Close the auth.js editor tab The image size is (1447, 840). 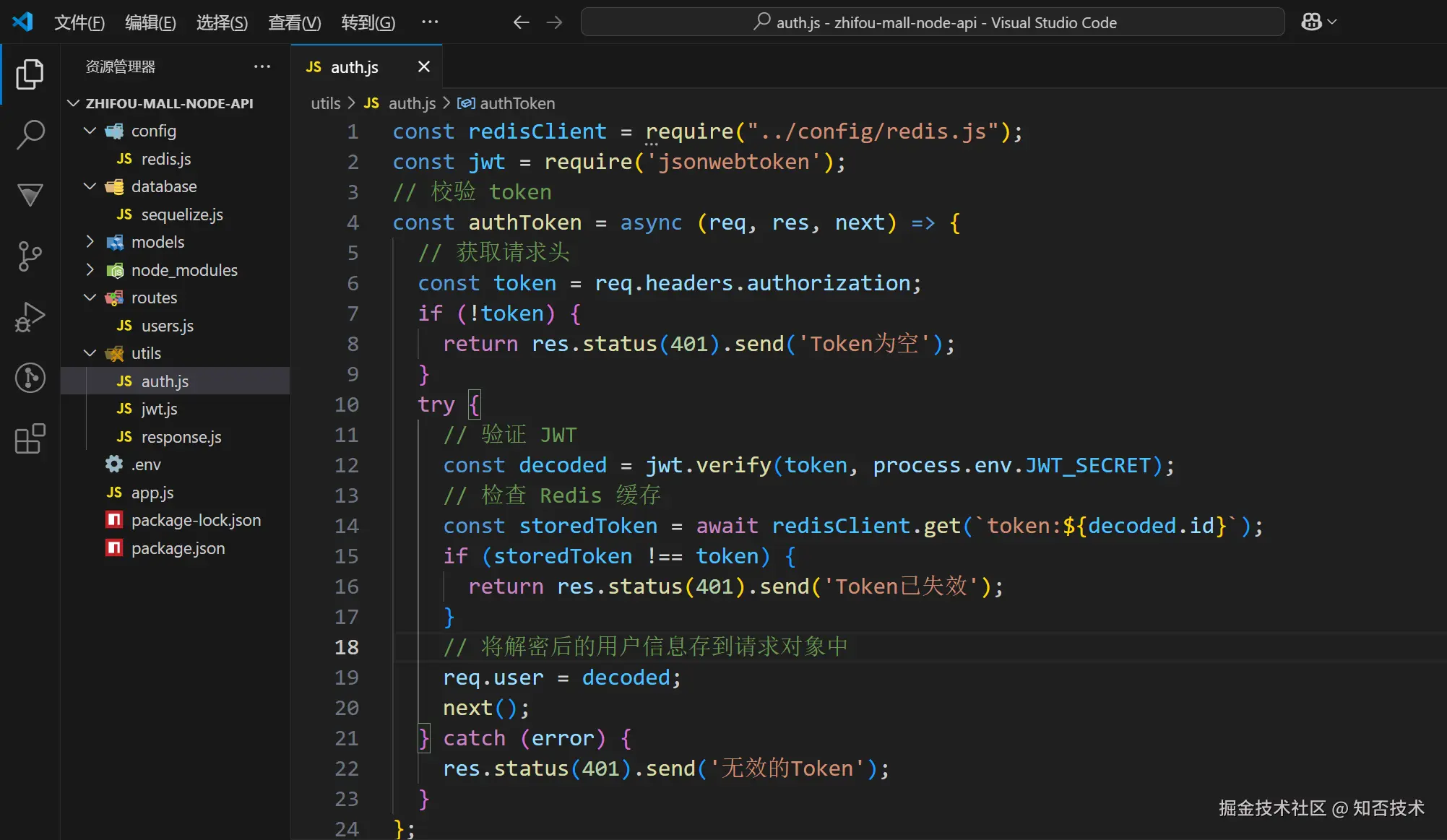424,66
